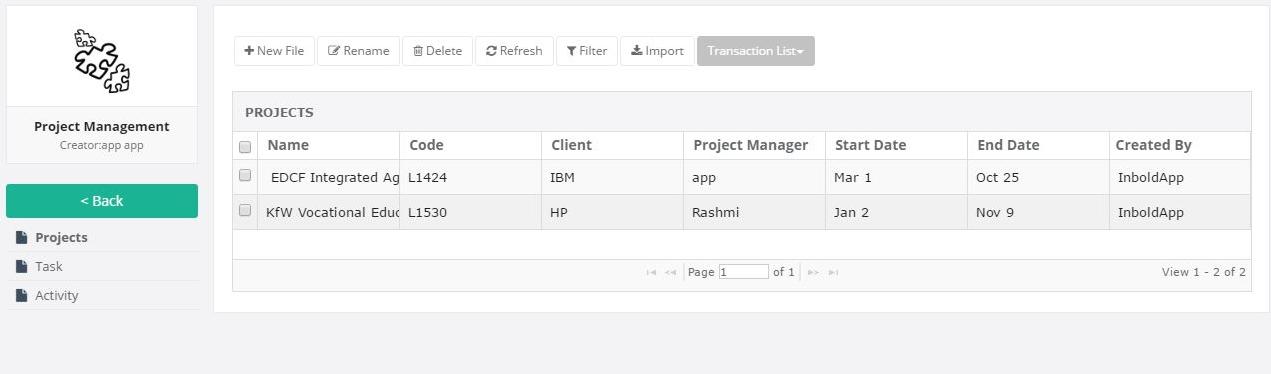Select the KfW Vocational Educ project name
The width and height of the screenshot is (1271, 374).
[329, 212]
